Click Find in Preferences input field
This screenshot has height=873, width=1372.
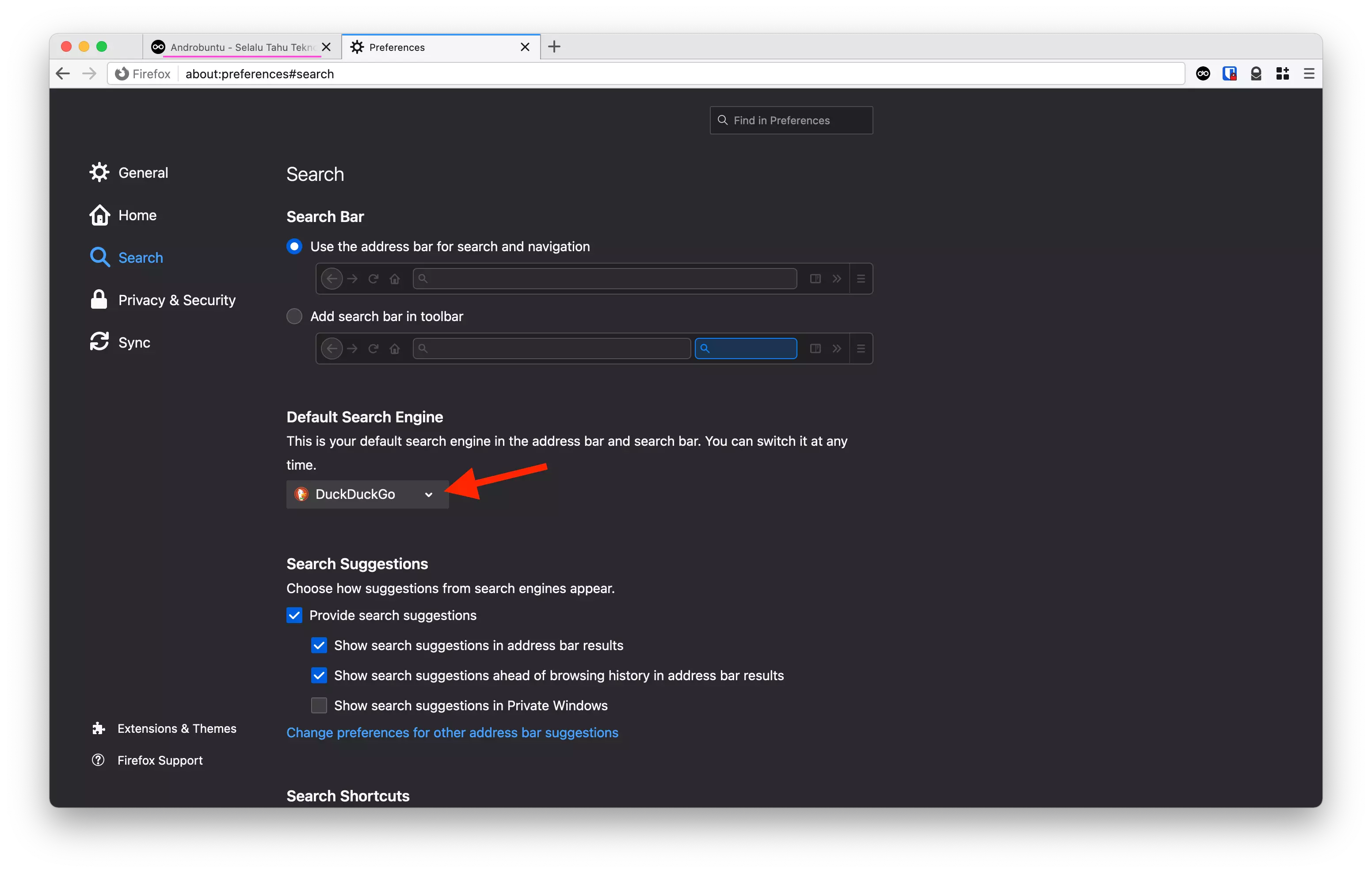[x=791, y=120]
